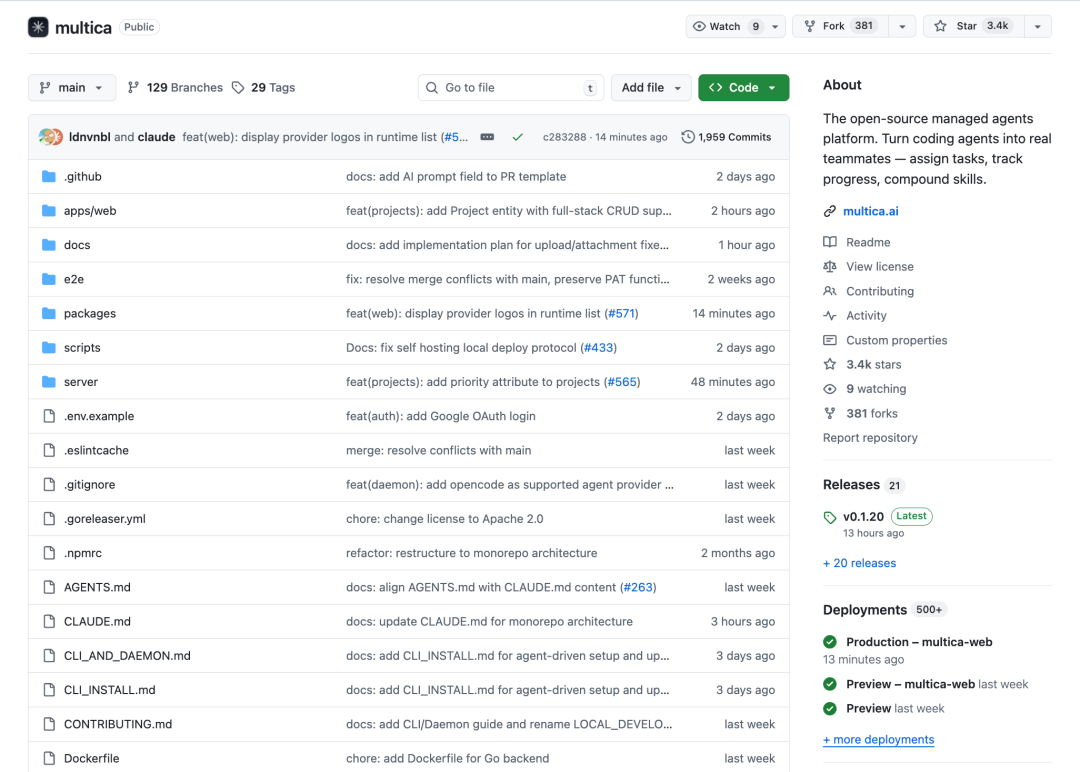1080x772 pixels.
Task: Open the AGENTS.md file
Action: 97,587
